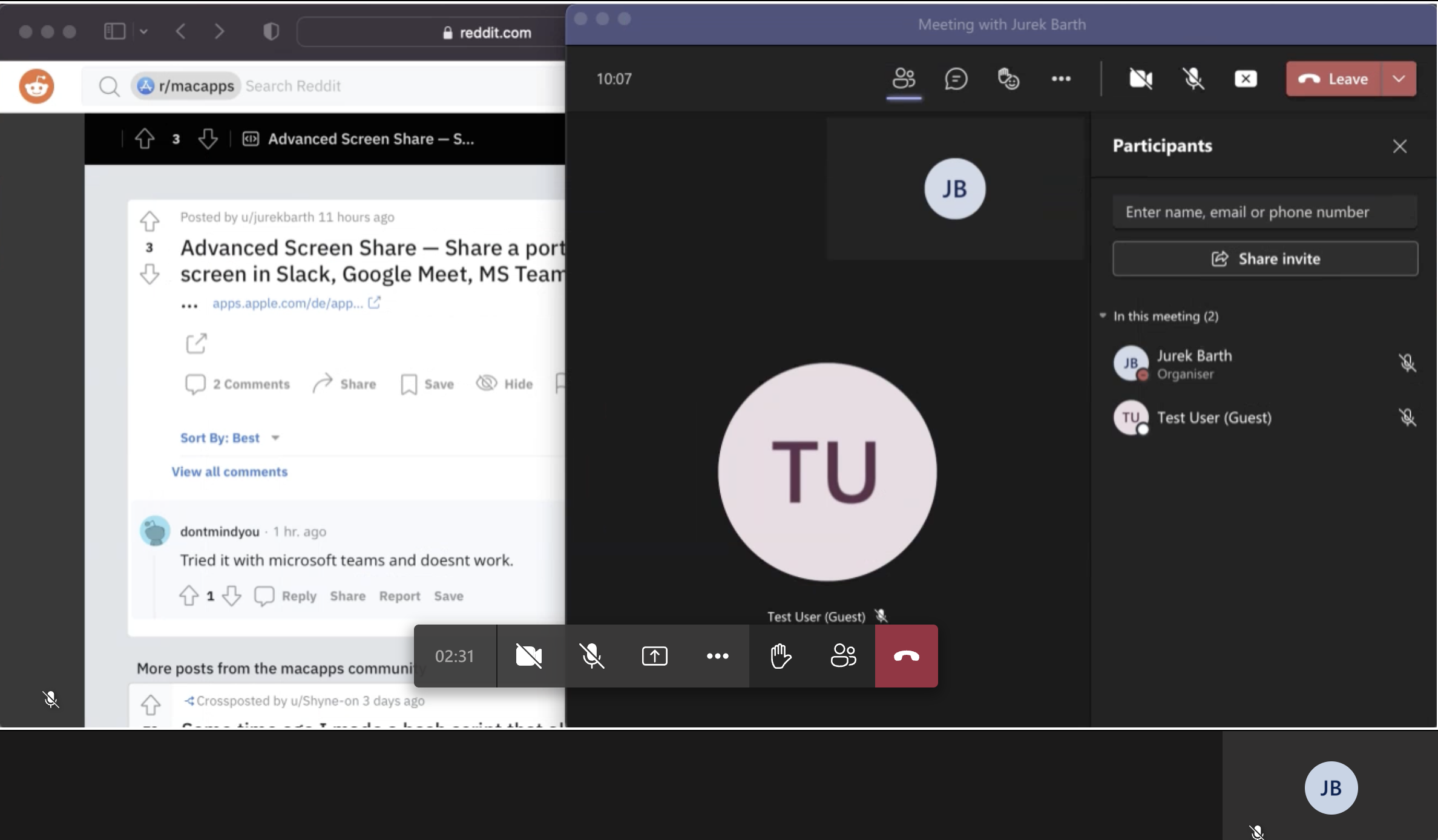Collapse the 'In this meeting (2)' section
This screenshot has width=1438, height=840.
pyautogui.click(x=1103, y=315)
